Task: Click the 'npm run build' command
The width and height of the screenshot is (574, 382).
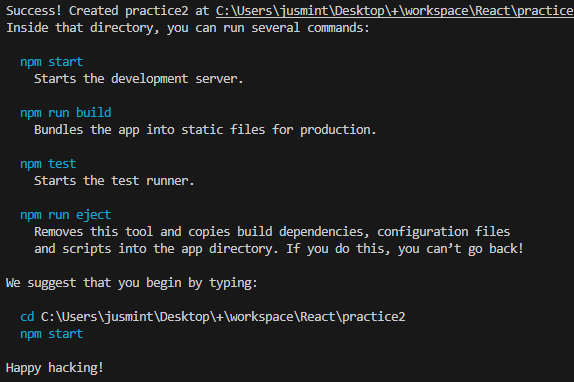Action: [x=66, y=113]
